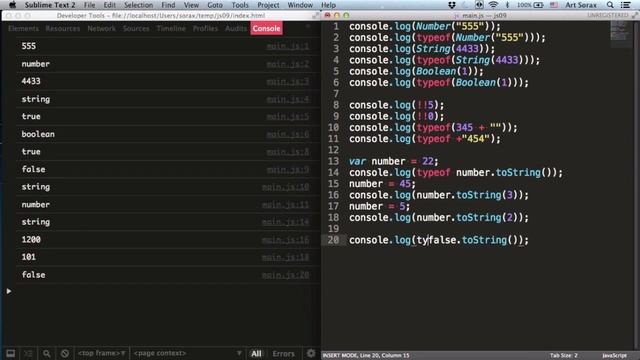Click line number 20 in the gutter
The image size is (640, 360).
333,240
